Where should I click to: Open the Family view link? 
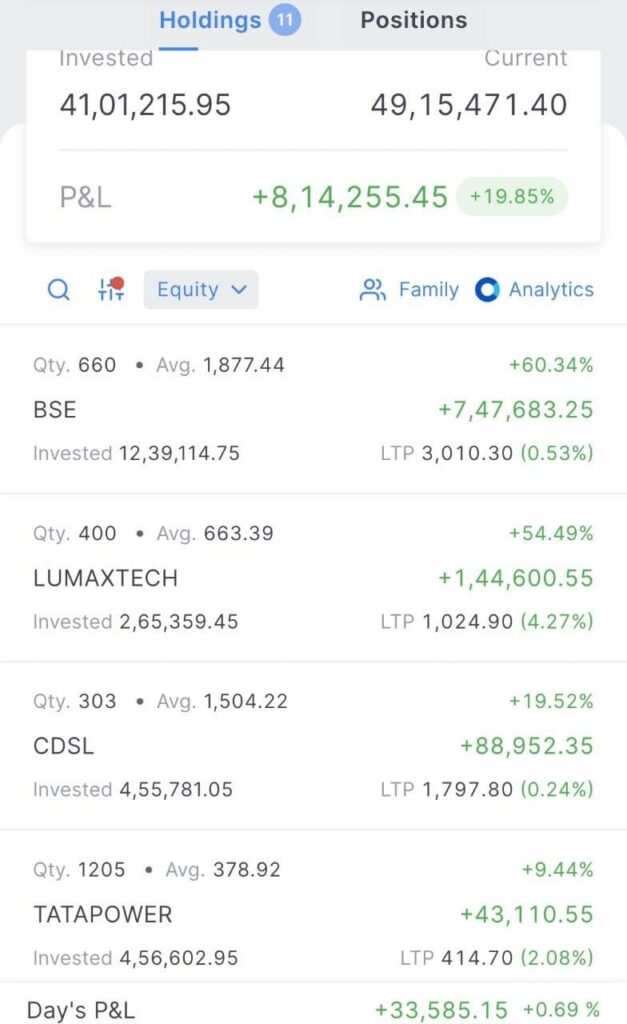pyautogui.click(x=428, y=290)
